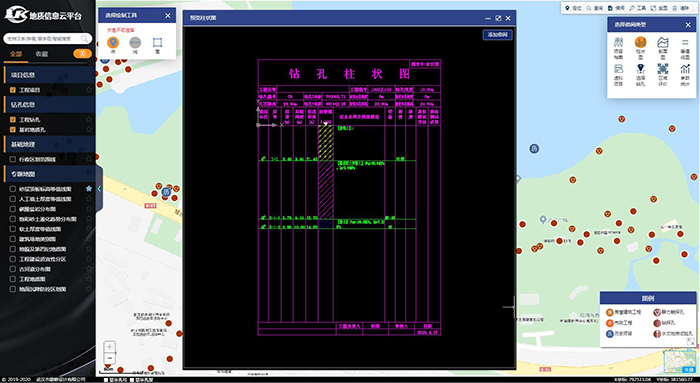Screen dimensions: 700x383
Task: Select the rectangle (面) drawing tool
Action: pos(157,45)
